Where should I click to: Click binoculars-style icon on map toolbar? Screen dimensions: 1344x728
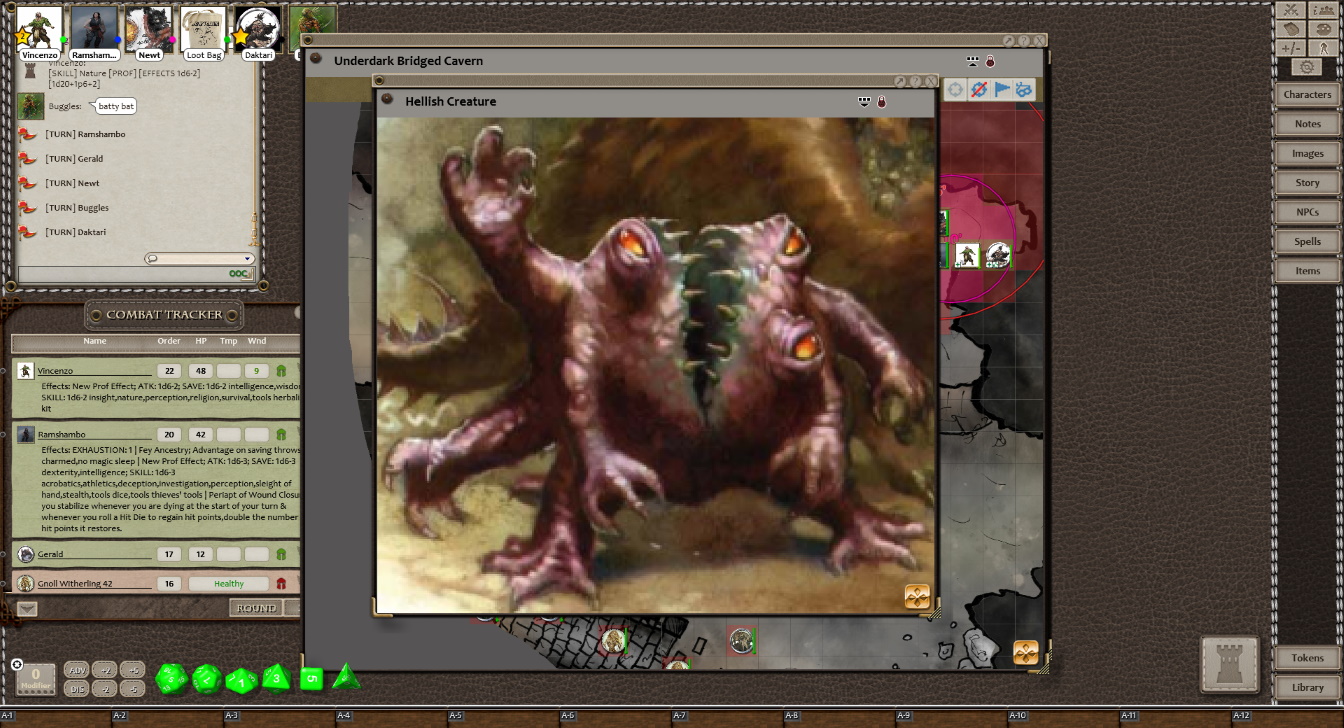(x=1024, y=90)
